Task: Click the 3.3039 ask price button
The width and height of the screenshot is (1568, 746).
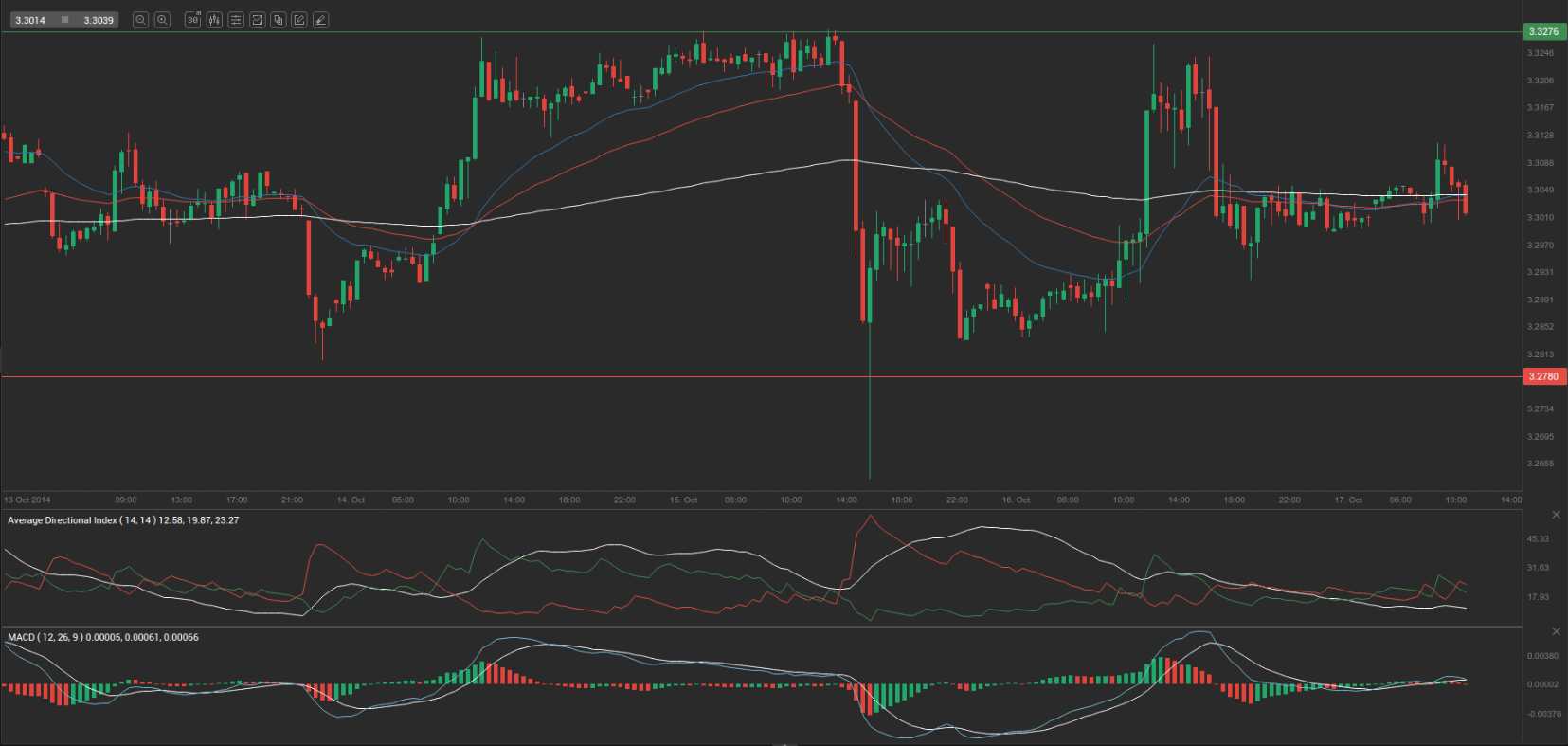Action: [99, 20]
